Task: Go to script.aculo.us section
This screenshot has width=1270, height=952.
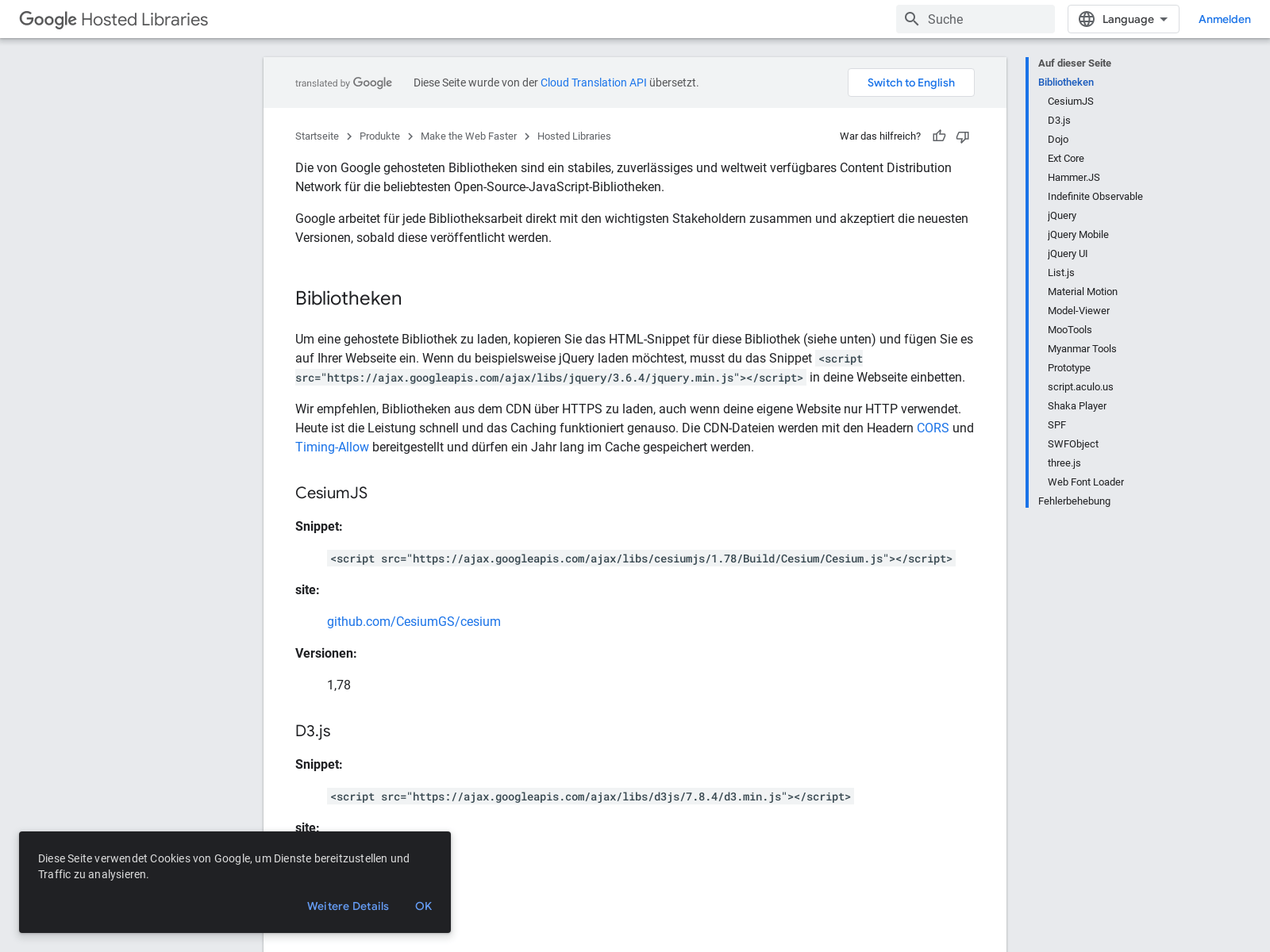Action: [1080, 387]
